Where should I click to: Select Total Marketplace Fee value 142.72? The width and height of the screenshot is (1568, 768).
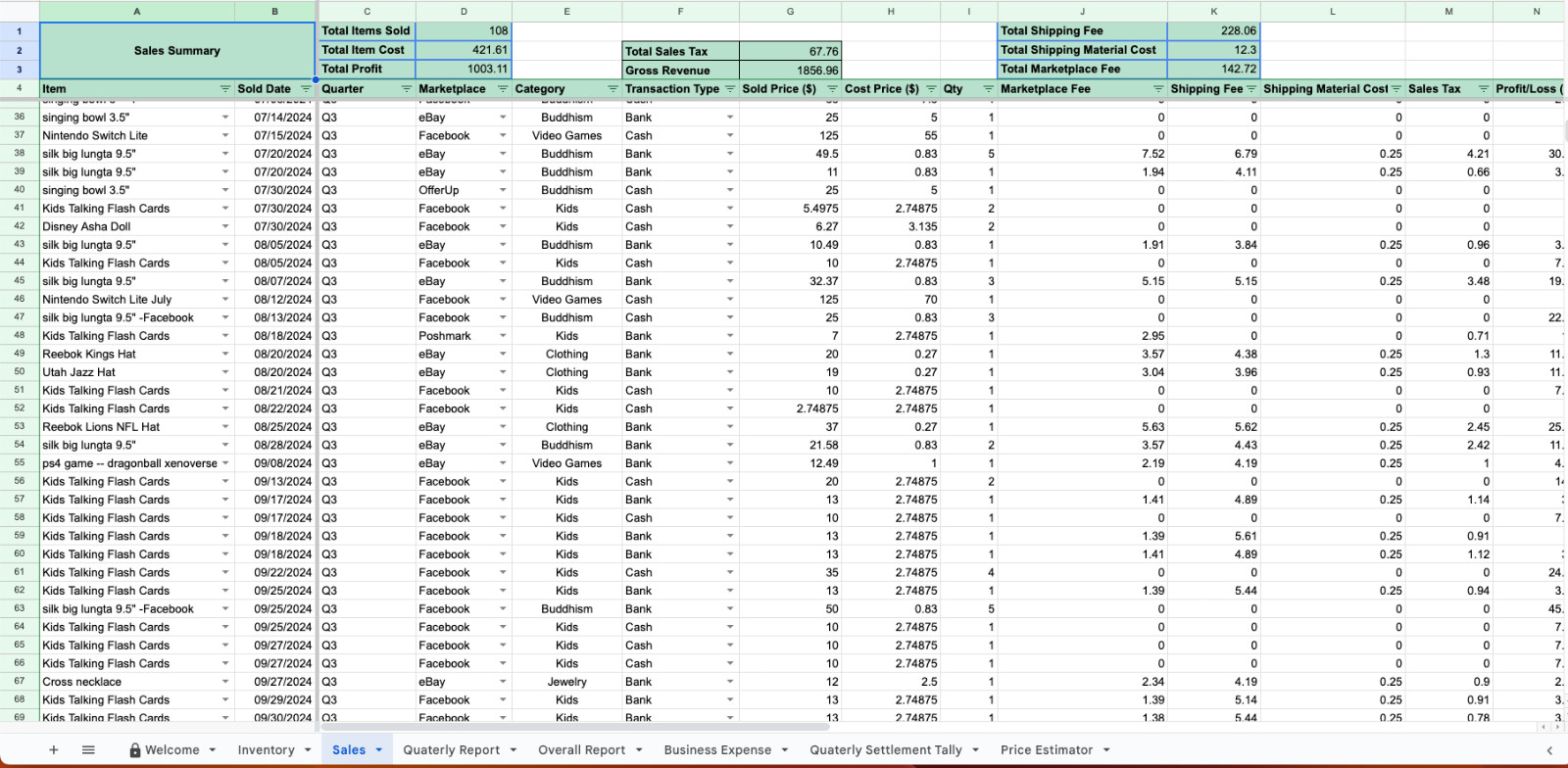[x=1213, y=70]
